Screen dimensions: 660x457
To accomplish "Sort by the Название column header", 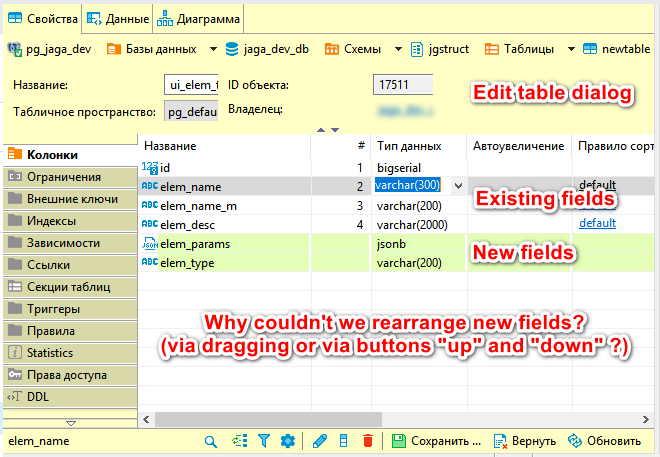I will point(225,146).
